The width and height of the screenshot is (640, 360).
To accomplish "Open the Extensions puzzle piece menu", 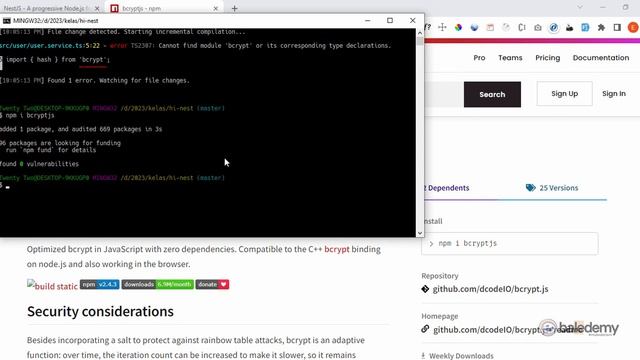I will pos(601,27).
